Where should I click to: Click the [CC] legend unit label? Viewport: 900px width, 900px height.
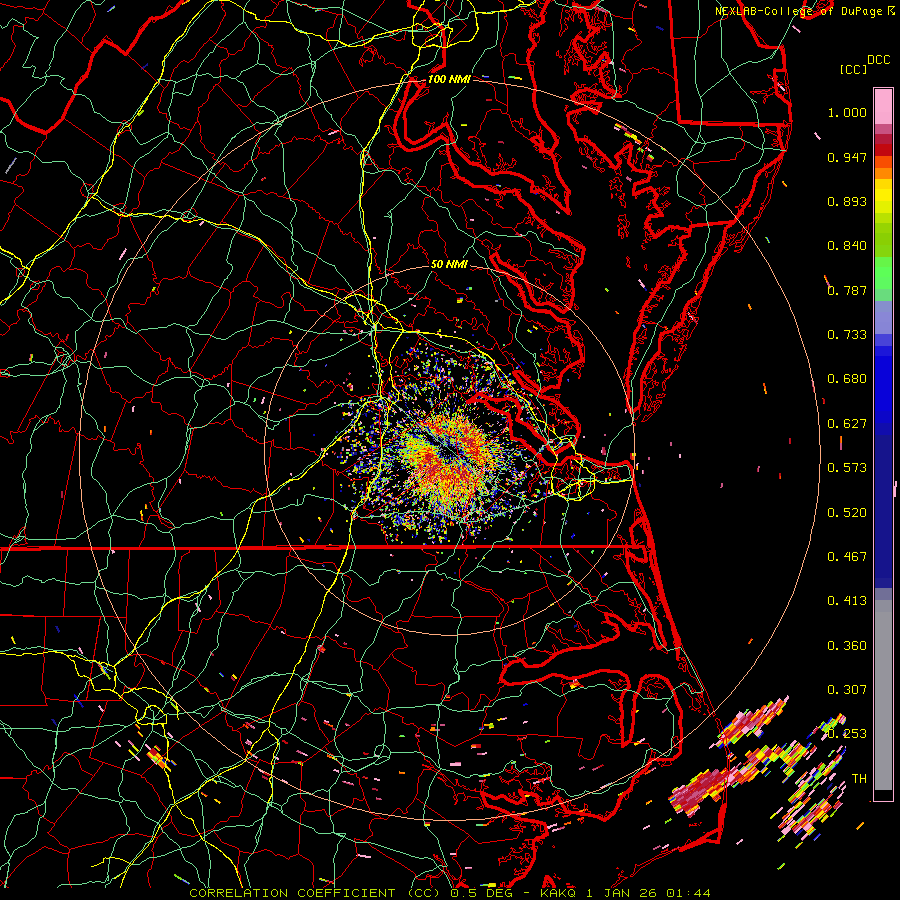(854, 69)
